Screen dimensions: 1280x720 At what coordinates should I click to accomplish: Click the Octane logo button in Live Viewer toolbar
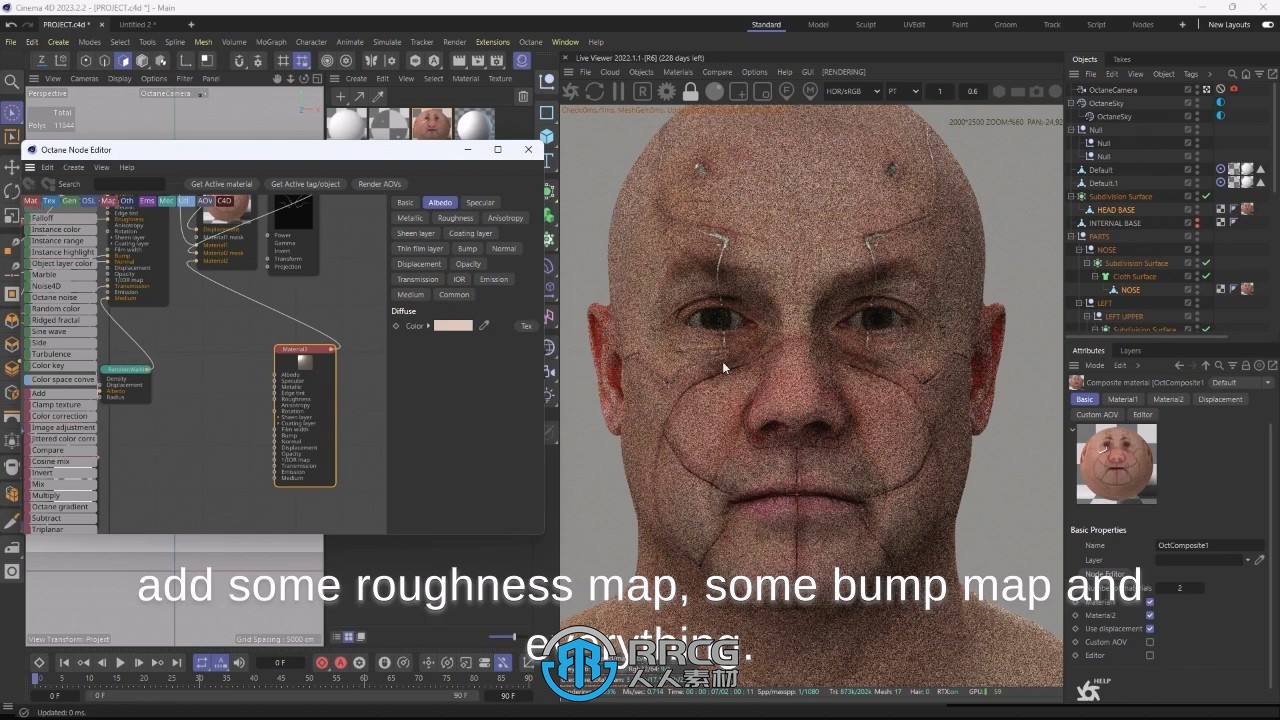click(x=570, y=91)
